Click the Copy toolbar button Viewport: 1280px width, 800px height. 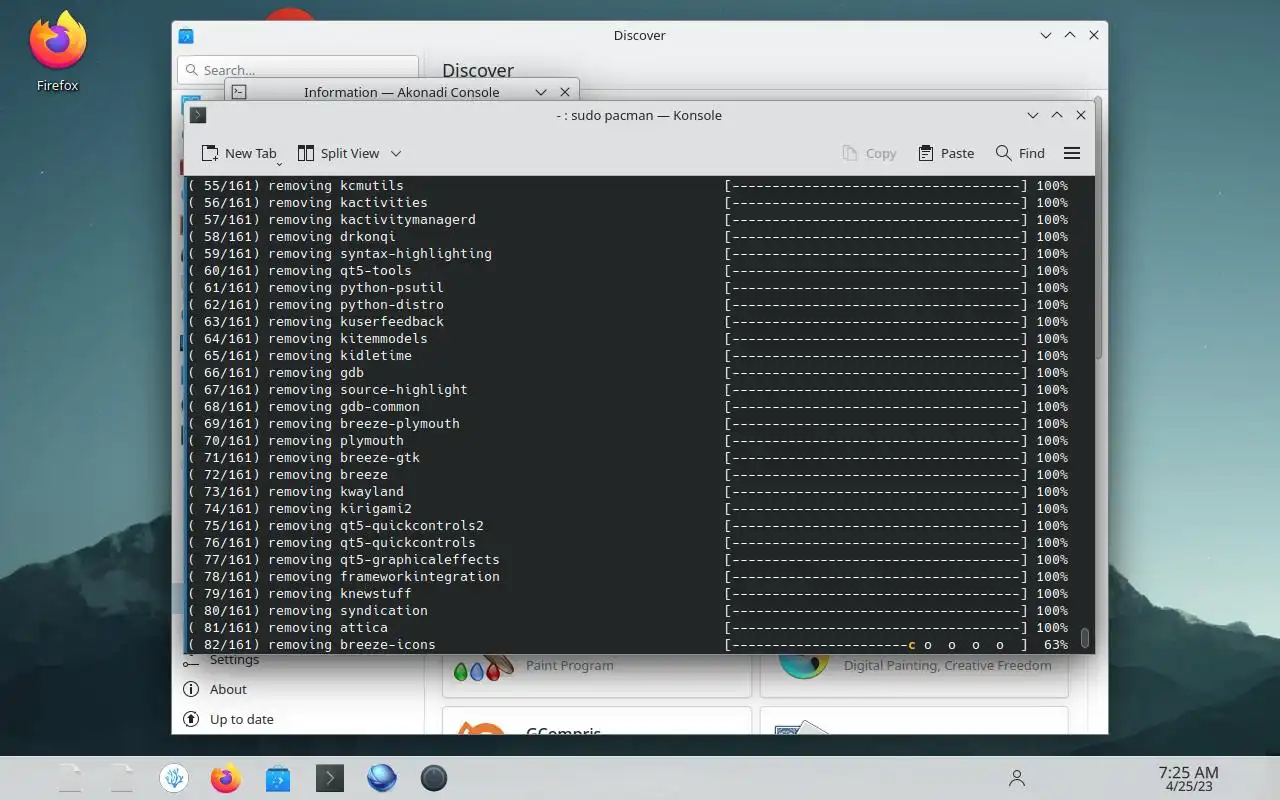point(869,153)
